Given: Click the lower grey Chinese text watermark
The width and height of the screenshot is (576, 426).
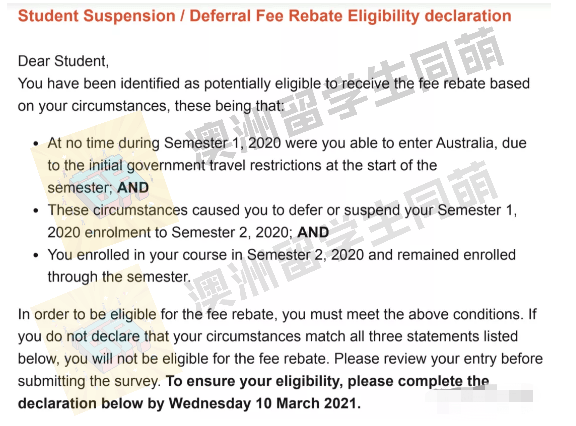Looking at the screenshot, I should pos(342,235).
